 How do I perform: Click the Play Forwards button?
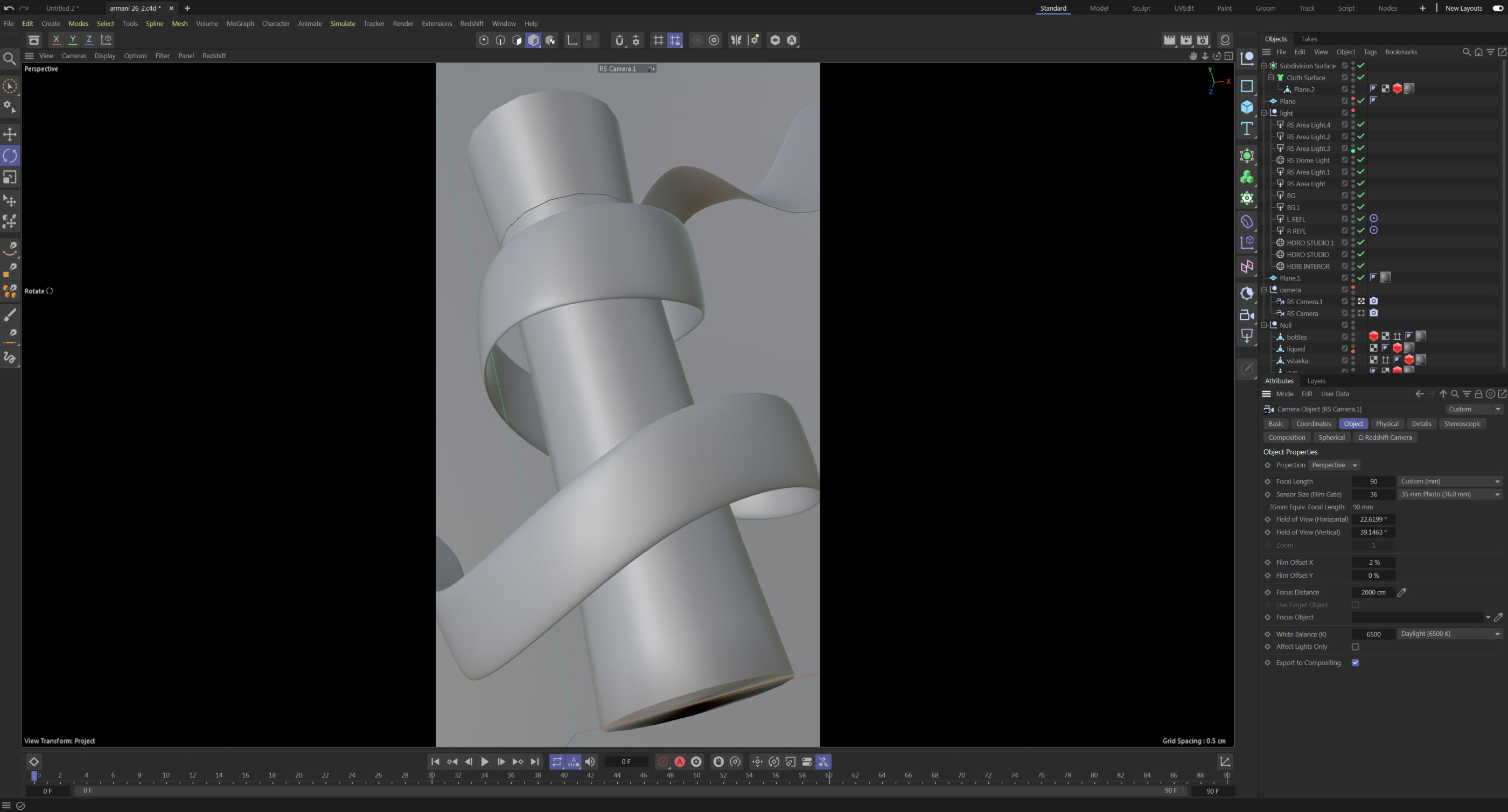tap(485, 761)
